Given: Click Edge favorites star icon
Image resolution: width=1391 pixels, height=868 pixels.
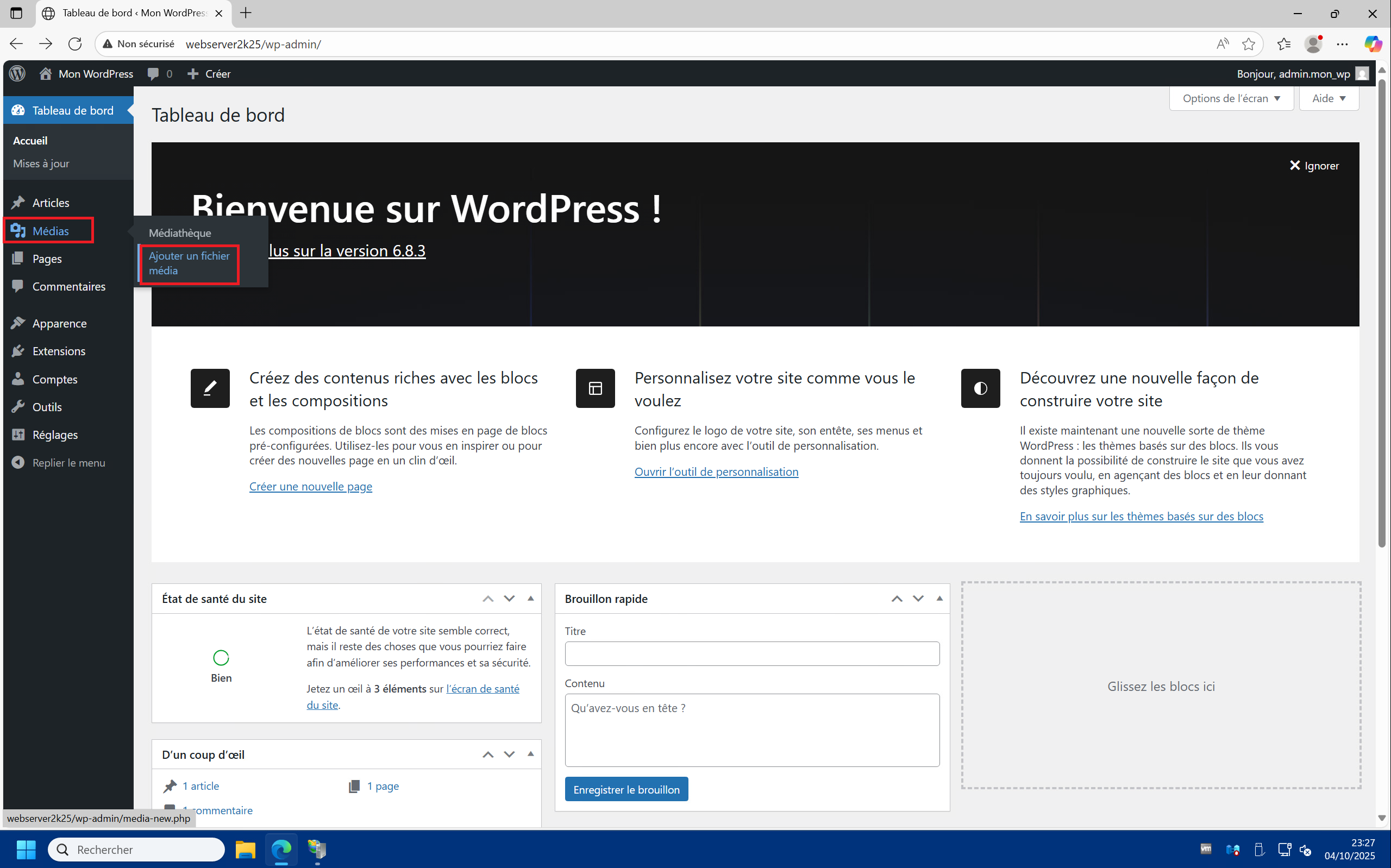Looking at the screenshot, I should (1248, 44).
